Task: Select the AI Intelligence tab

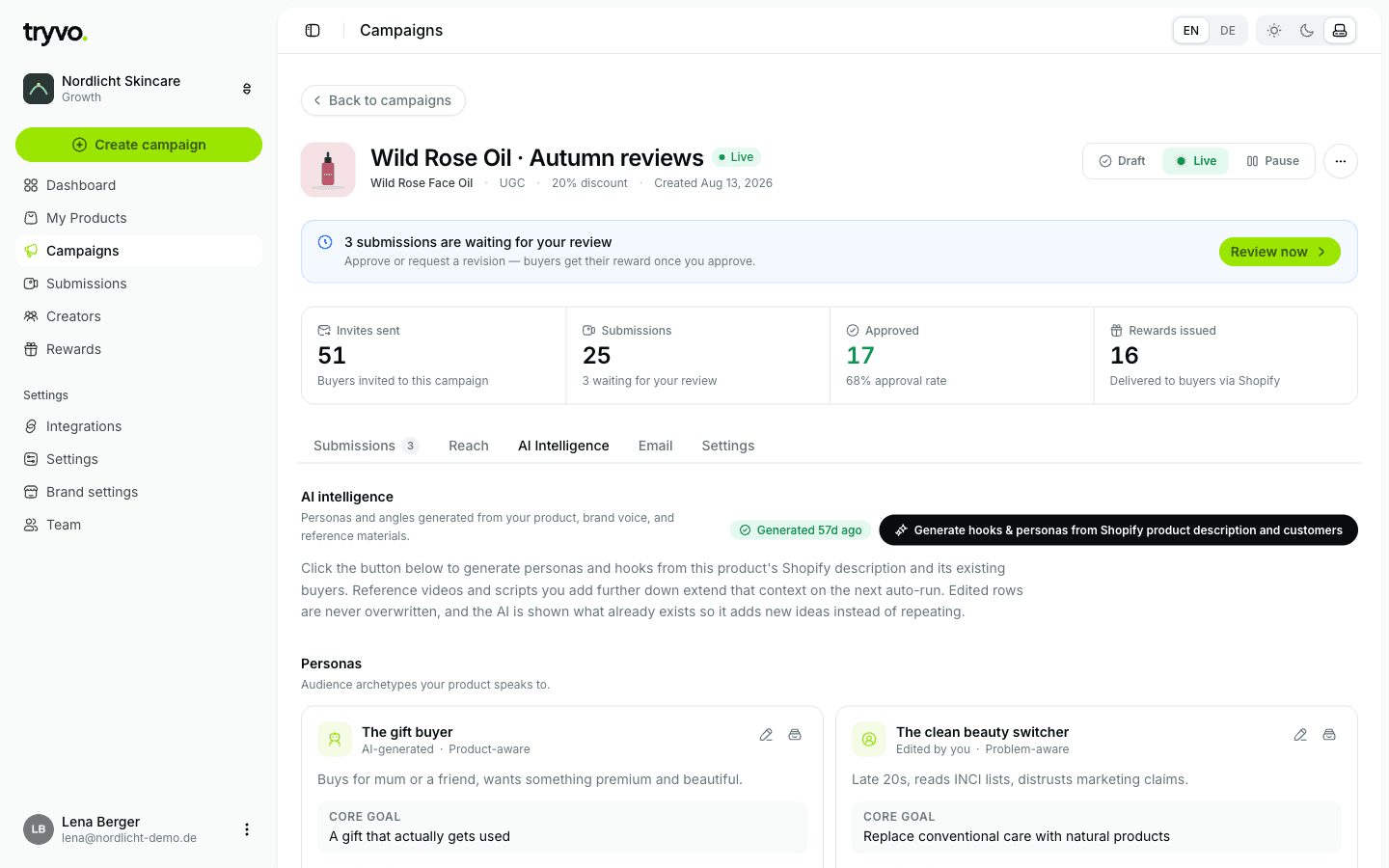Action: click(x=563, y=446)
